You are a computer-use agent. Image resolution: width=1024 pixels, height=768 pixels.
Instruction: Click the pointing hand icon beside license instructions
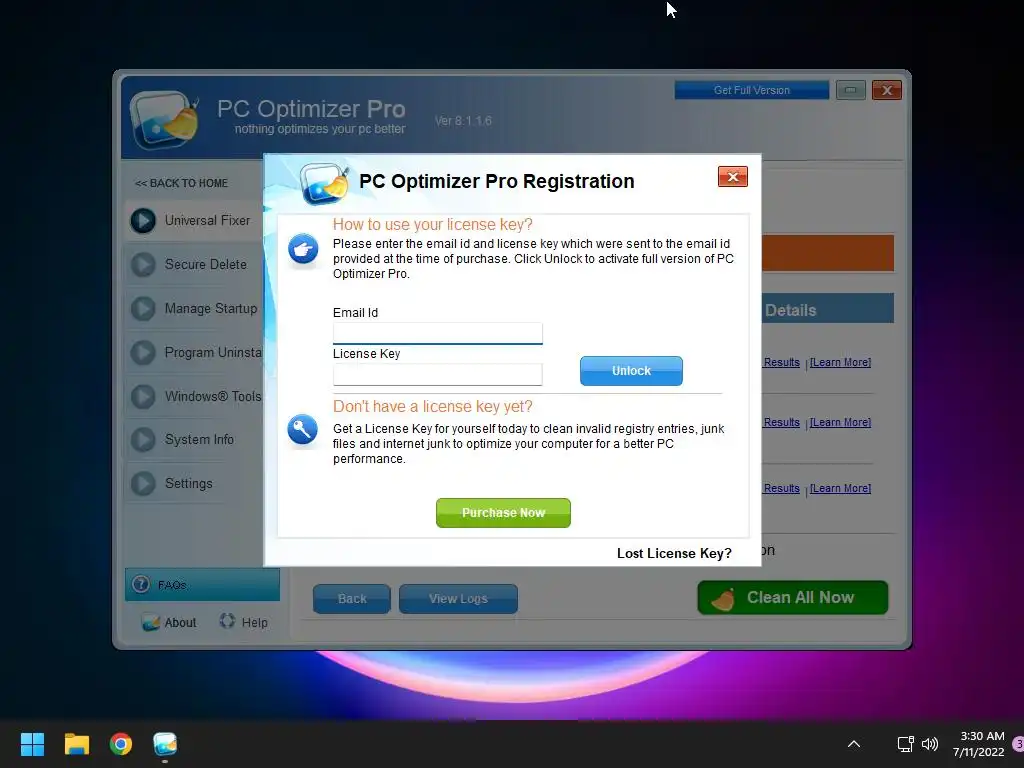302,249
